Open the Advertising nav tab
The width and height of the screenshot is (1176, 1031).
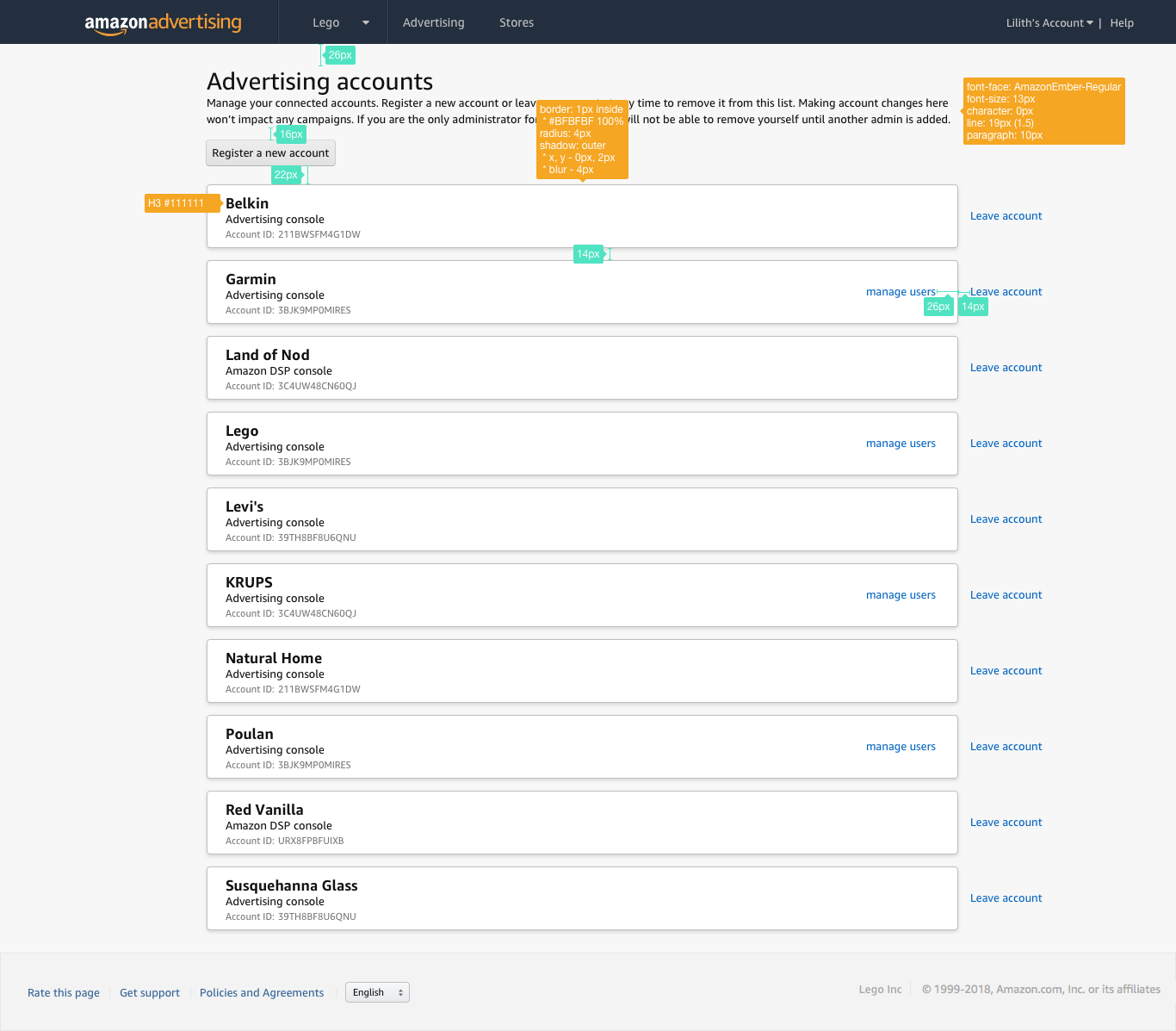[433, 22]
